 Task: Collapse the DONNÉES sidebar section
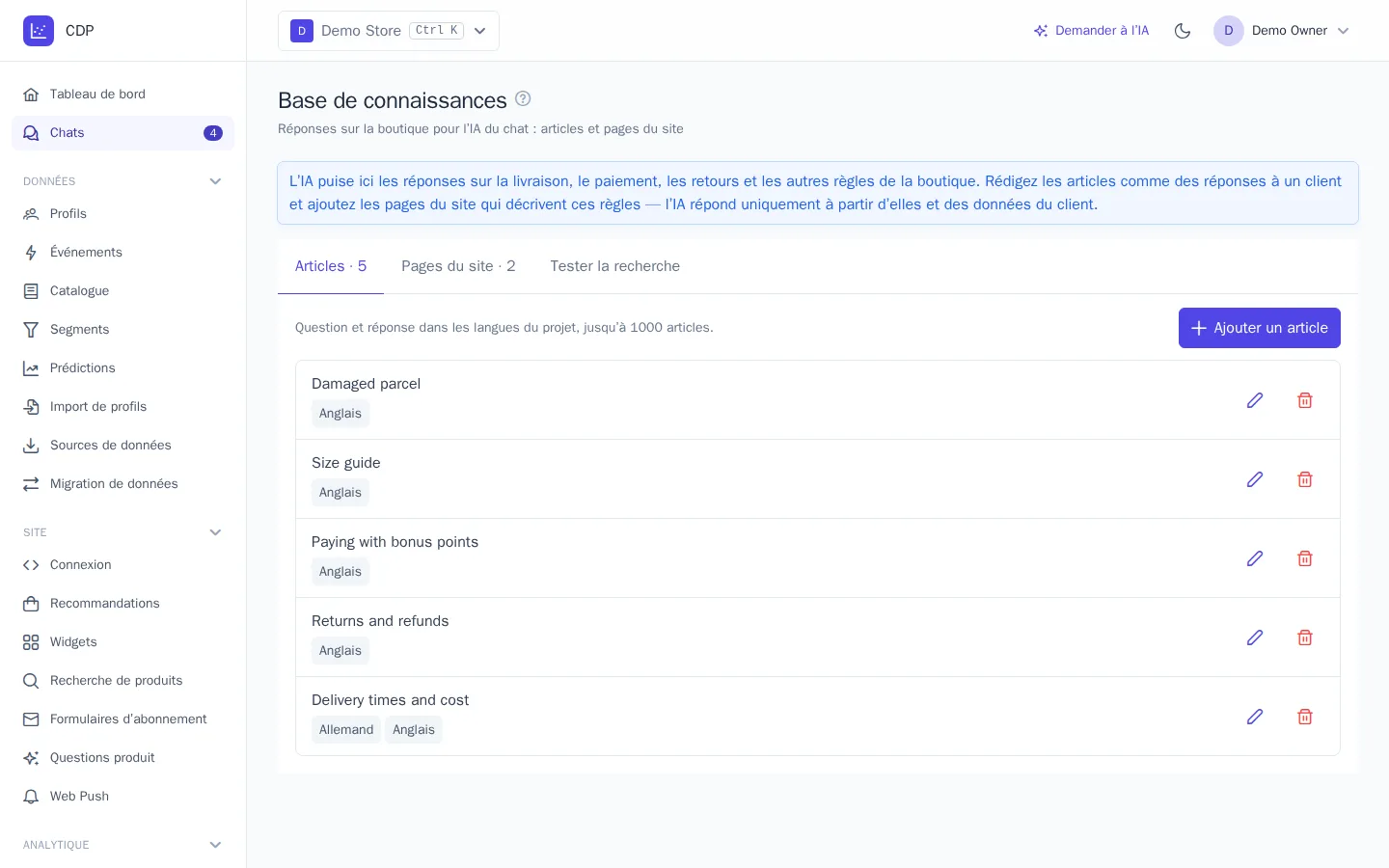pos(215,181)
